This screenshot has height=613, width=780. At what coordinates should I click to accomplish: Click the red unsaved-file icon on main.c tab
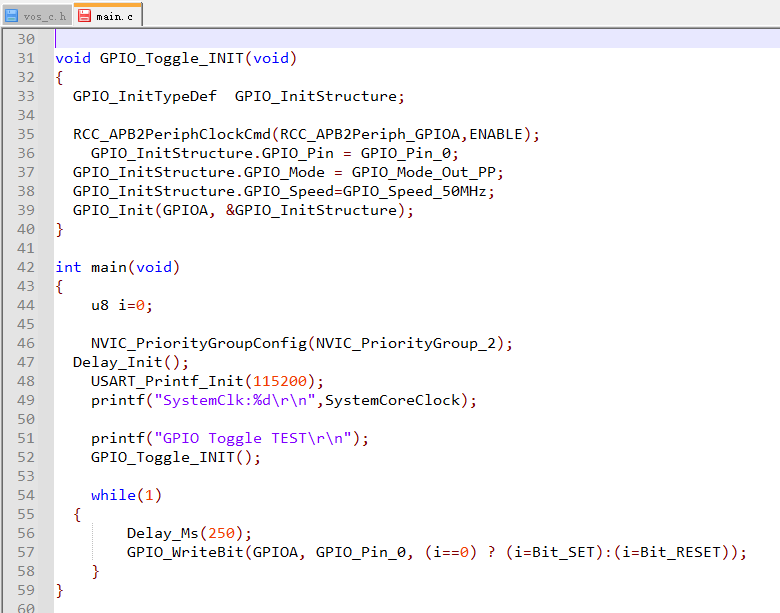tap(85, 16)
